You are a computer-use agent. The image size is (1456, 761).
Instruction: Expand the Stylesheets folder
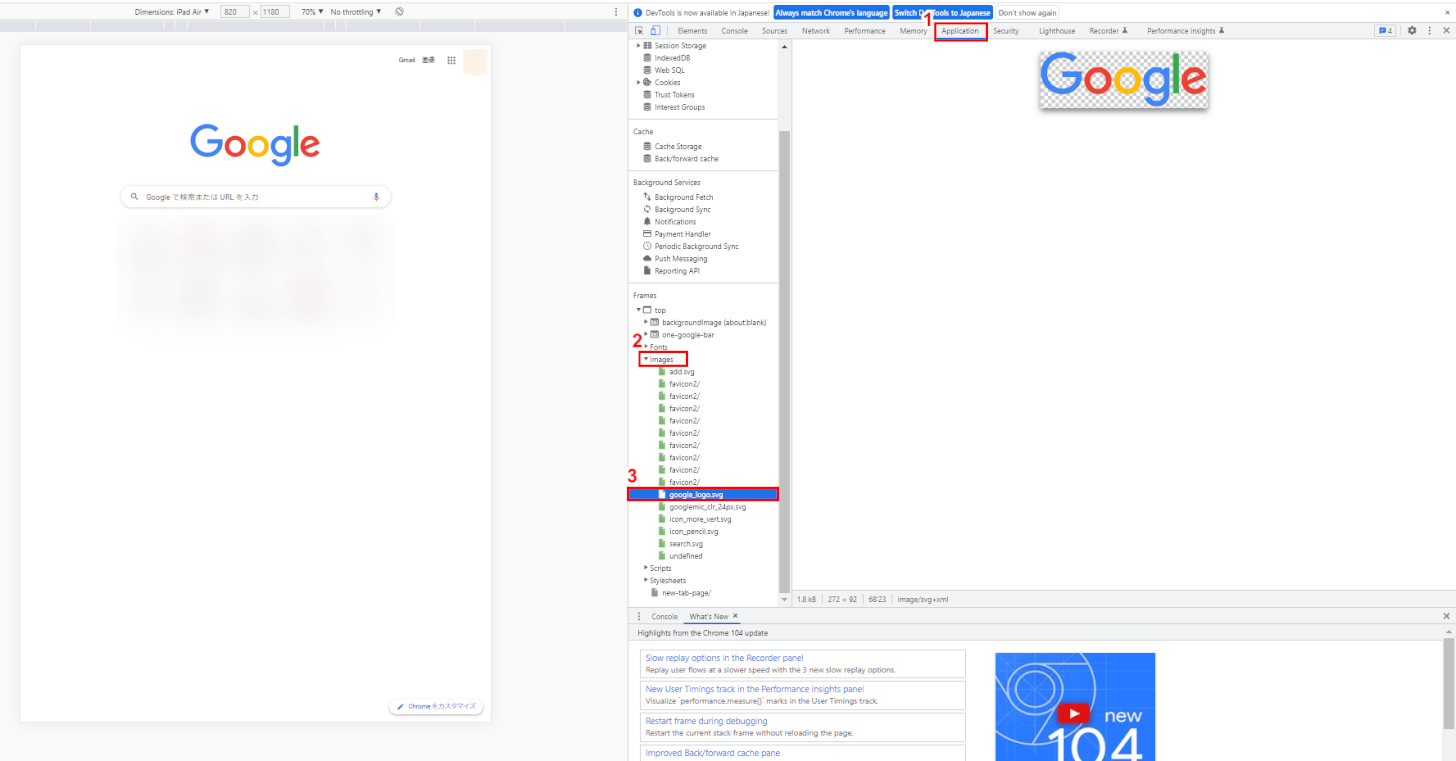[646, 580]
